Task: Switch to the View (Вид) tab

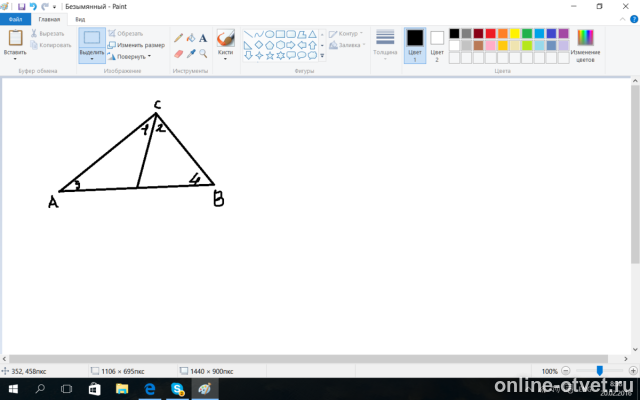Action: (x=81, y=19)
